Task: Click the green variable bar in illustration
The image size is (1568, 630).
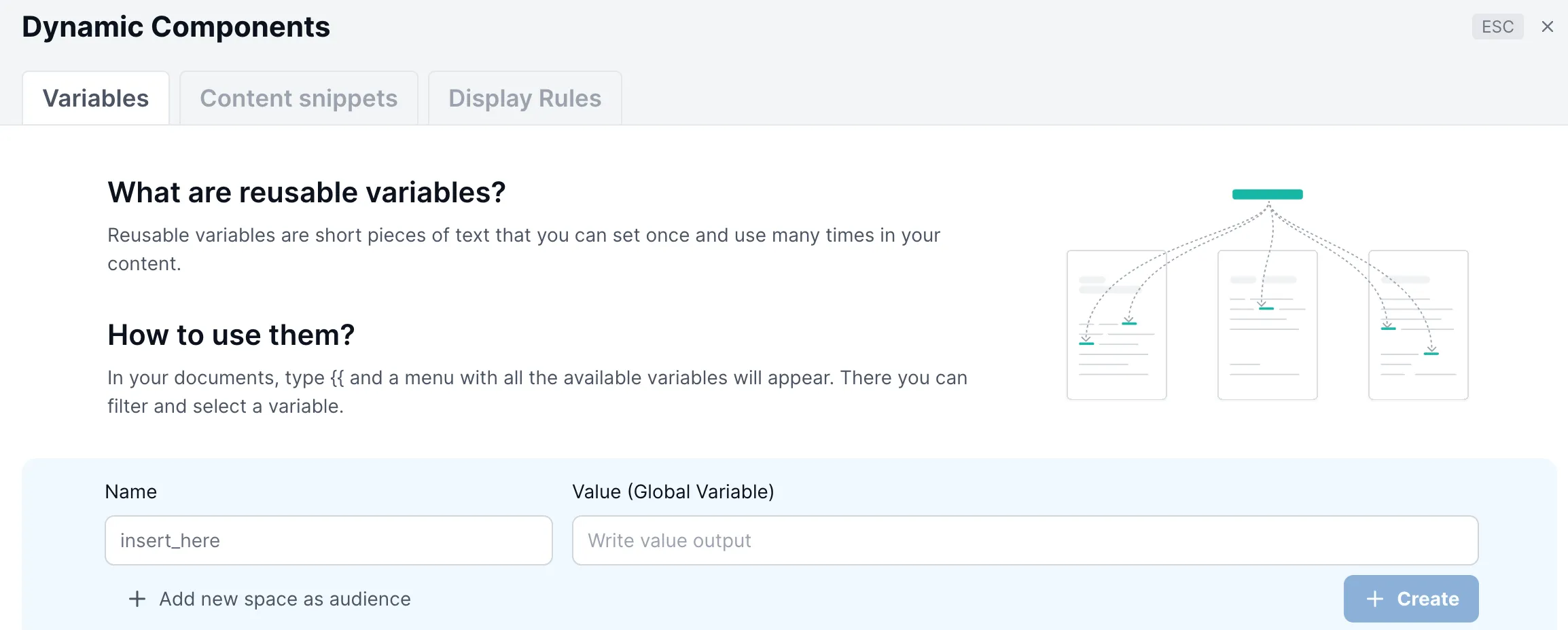Action: click(1268, 194)
